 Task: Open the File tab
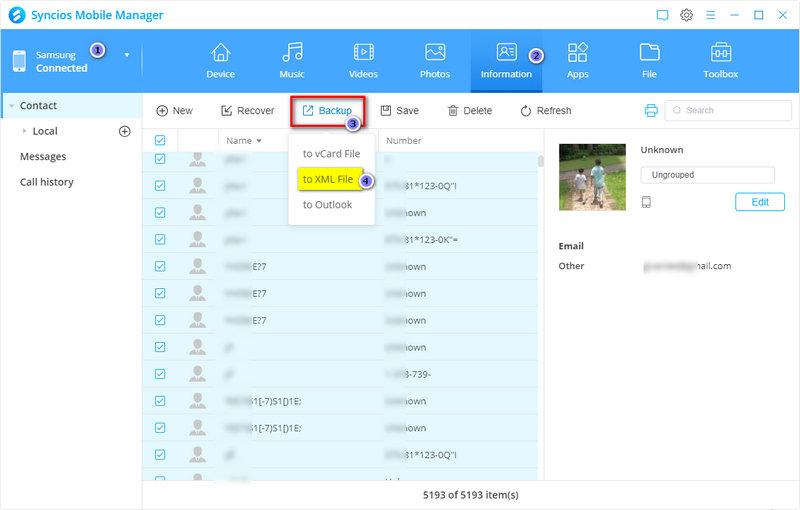tap(649, 61)
